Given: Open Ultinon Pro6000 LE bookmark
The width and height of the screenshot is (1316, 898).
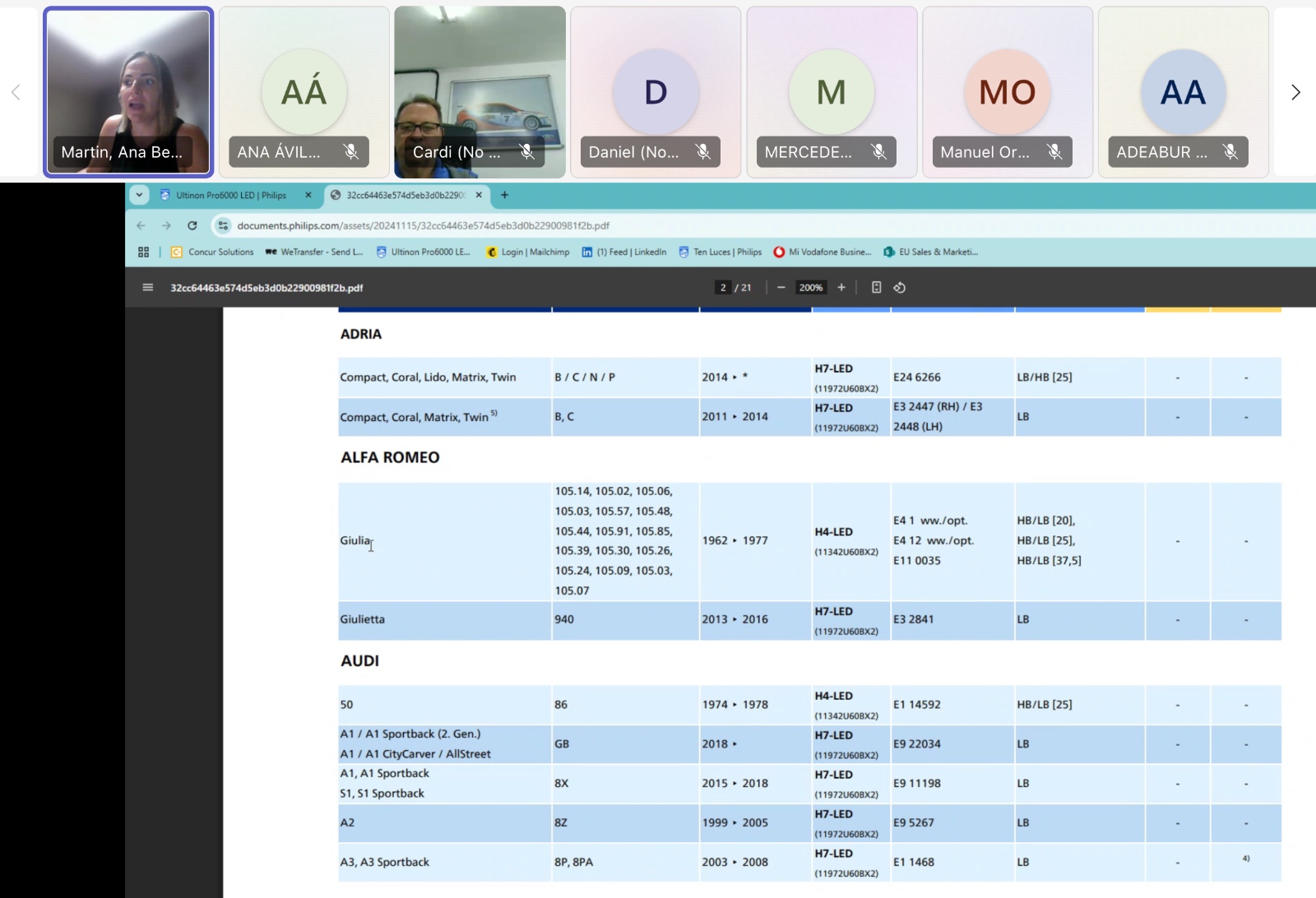Looking at the screenshot, I should pyautogui.click(x=423, y=252).
